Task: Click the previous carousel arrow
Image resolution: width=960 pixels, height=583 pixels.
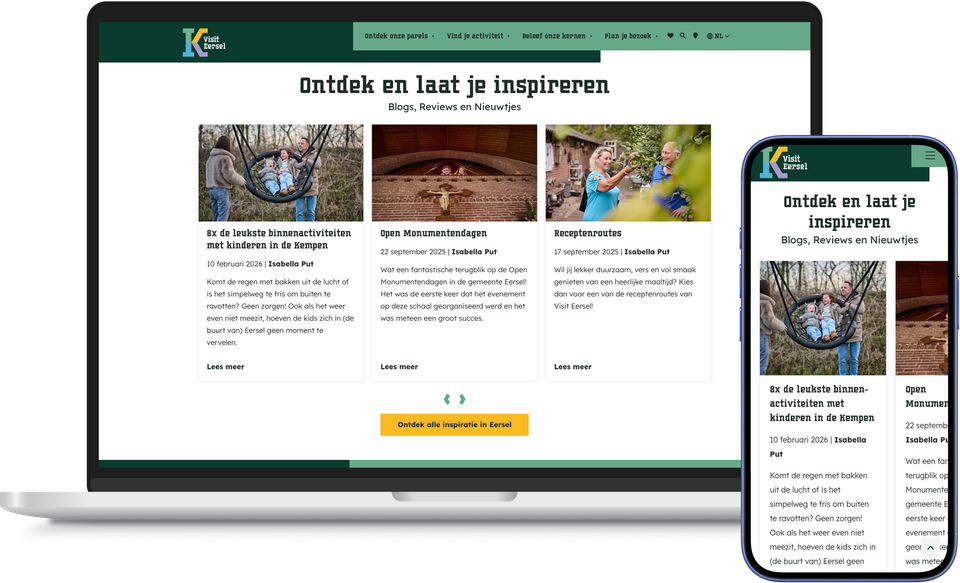Action: [x=447, y=399]
